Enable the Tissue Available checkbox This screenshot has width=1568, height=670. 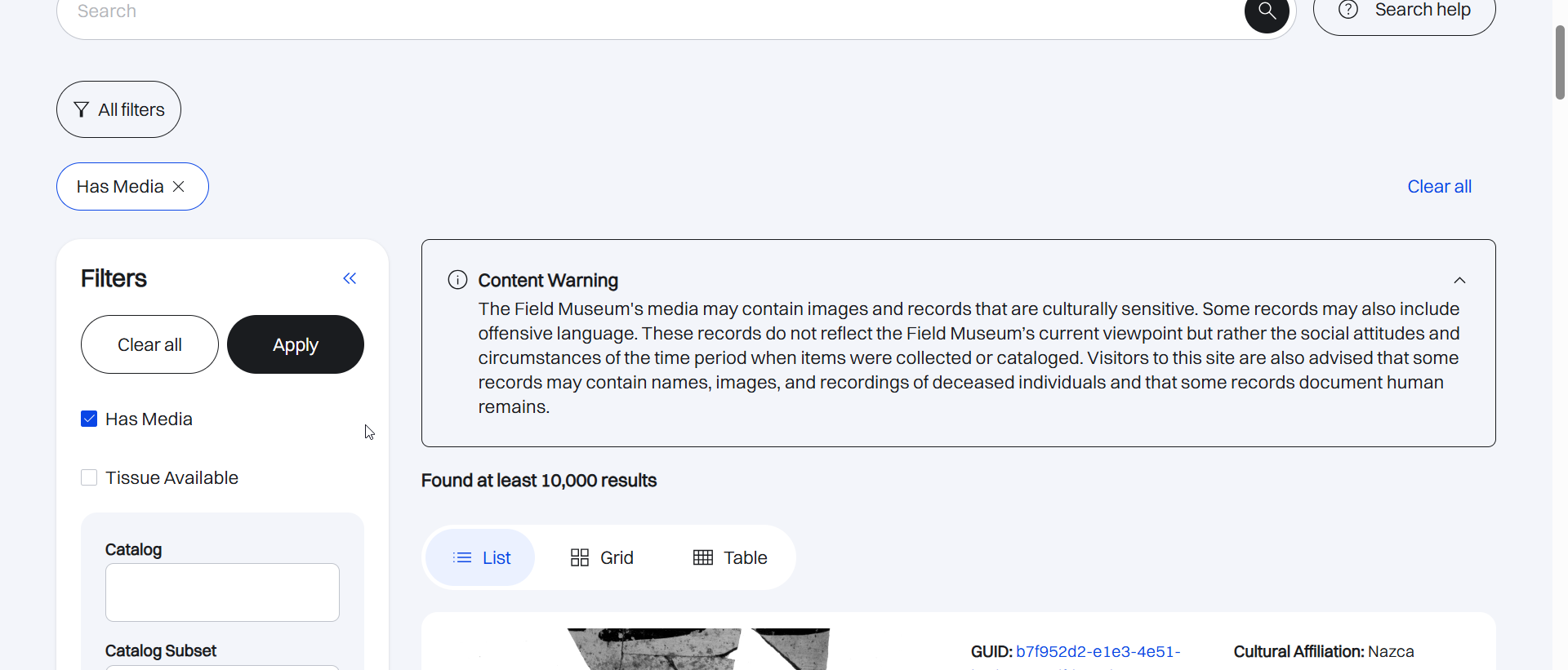point(89,477)
